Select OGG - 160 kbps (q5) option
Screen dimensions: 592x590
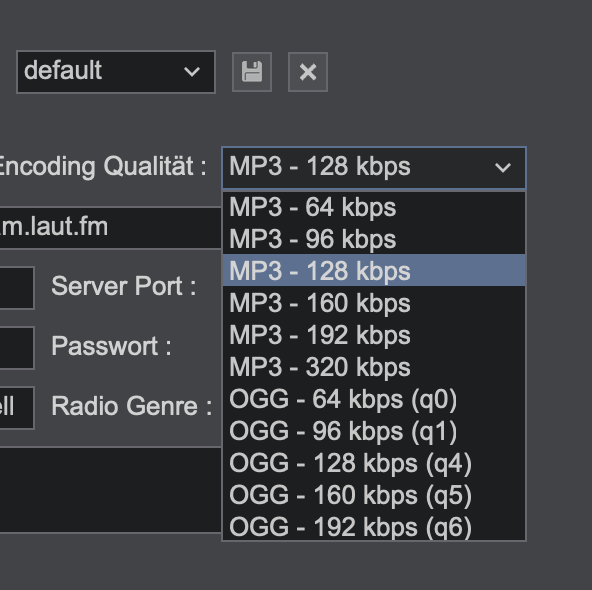pyautogui.click(x=374, y=495)
